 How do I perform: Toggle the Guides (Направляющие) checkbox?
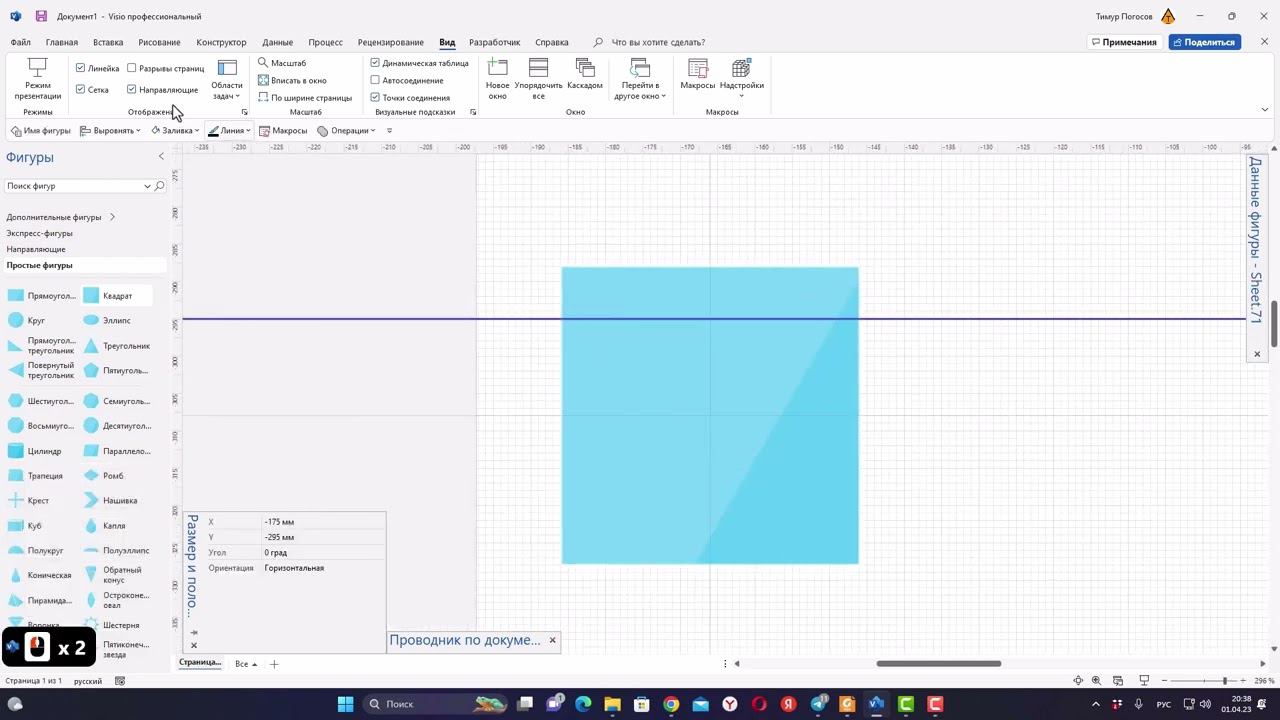[x=131, y=90]
